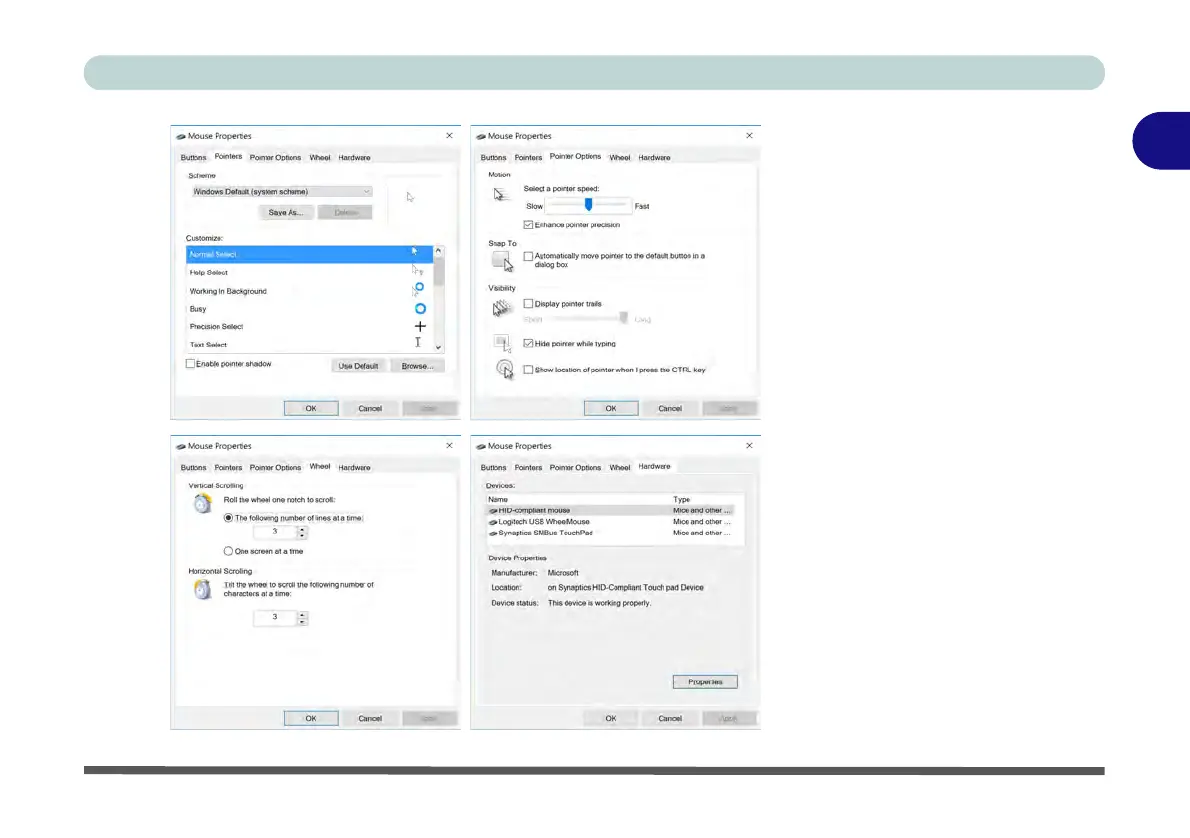The width and height of the screenshot is (1190, 838).
Task: Click horizontal scroll characters number field
Action: [x=275, y=617]
